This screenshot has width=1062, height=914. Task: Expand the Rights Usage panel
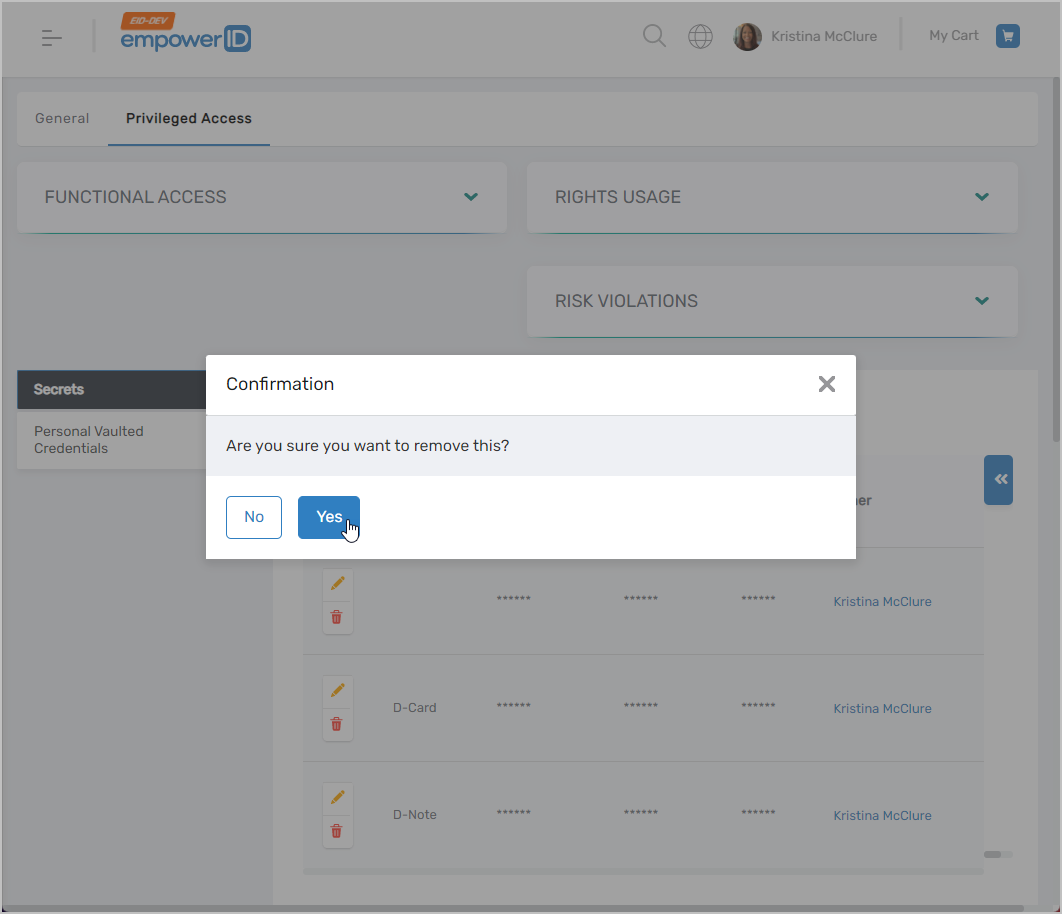tap(981, 197)
